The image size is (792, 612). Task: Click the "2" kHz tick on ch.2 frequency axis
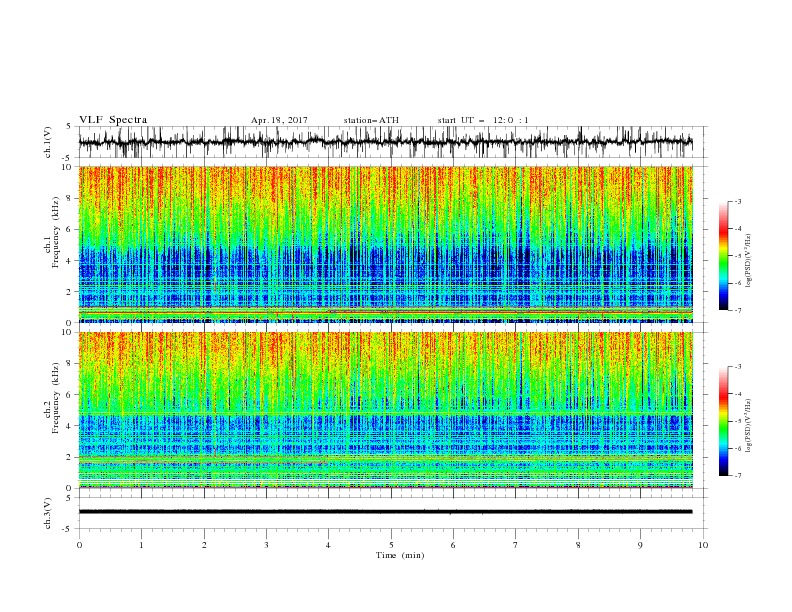pyautogui.click(x=70, y=457)
